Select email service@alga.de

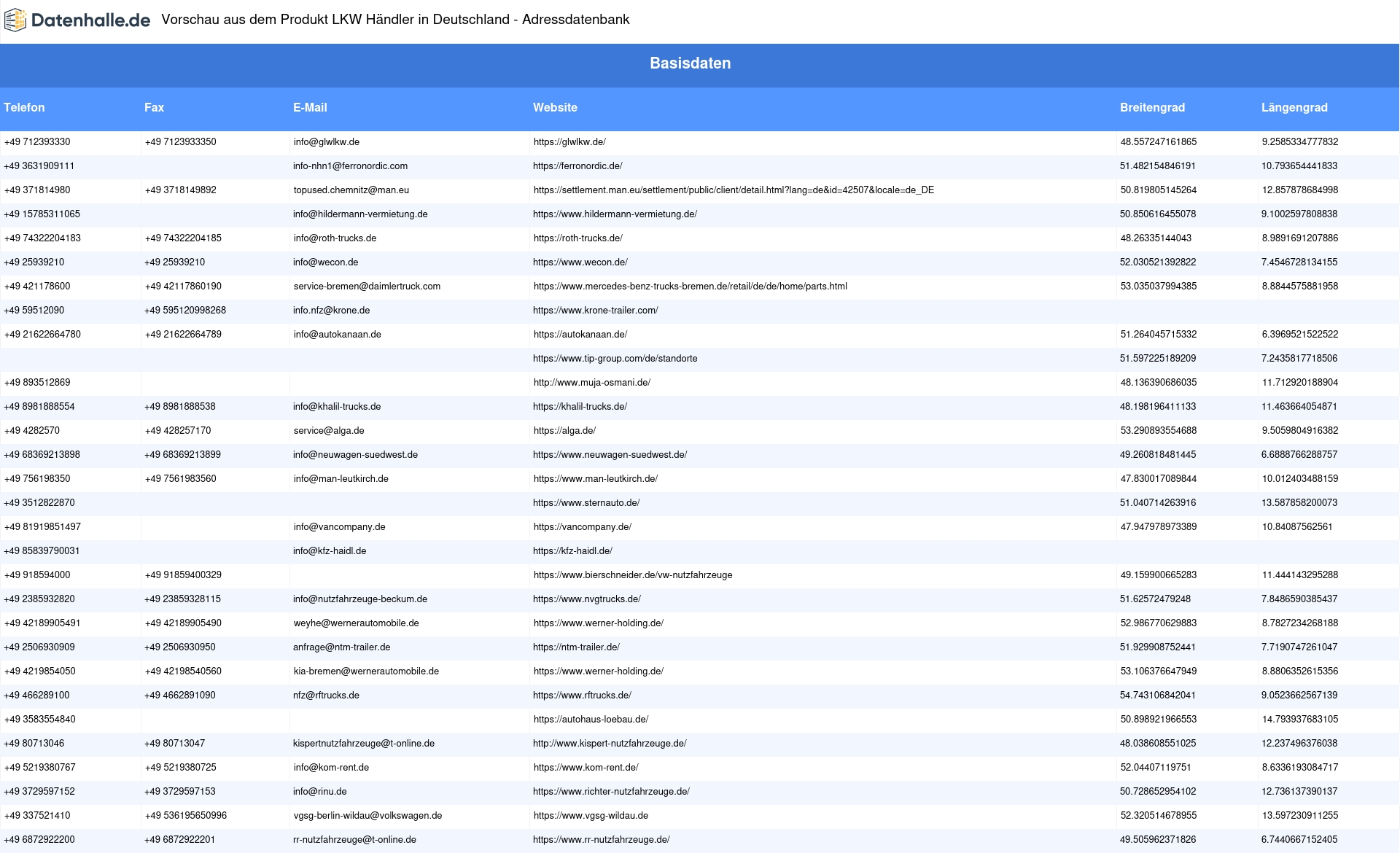pos(329,431)
